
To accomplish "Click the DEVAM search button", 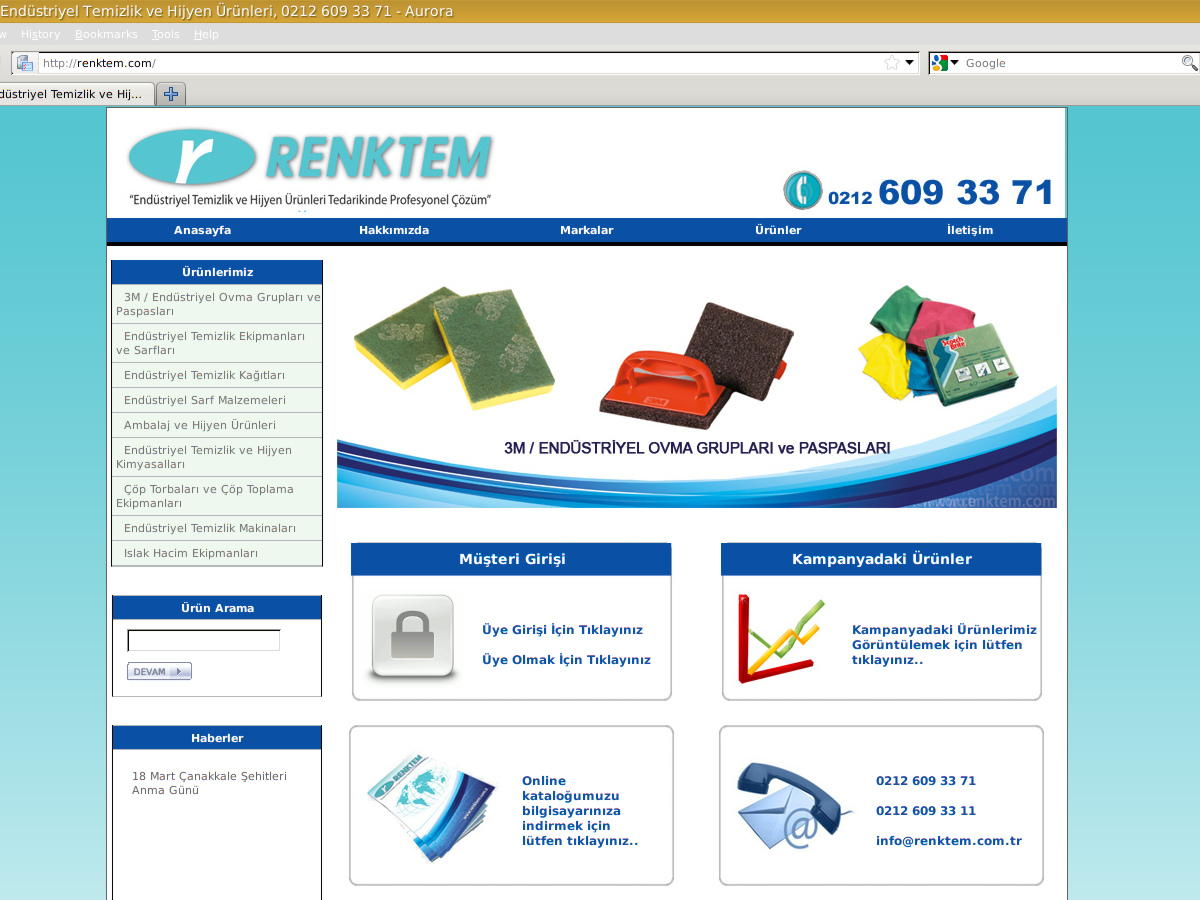I will click(x=159, y=672).
